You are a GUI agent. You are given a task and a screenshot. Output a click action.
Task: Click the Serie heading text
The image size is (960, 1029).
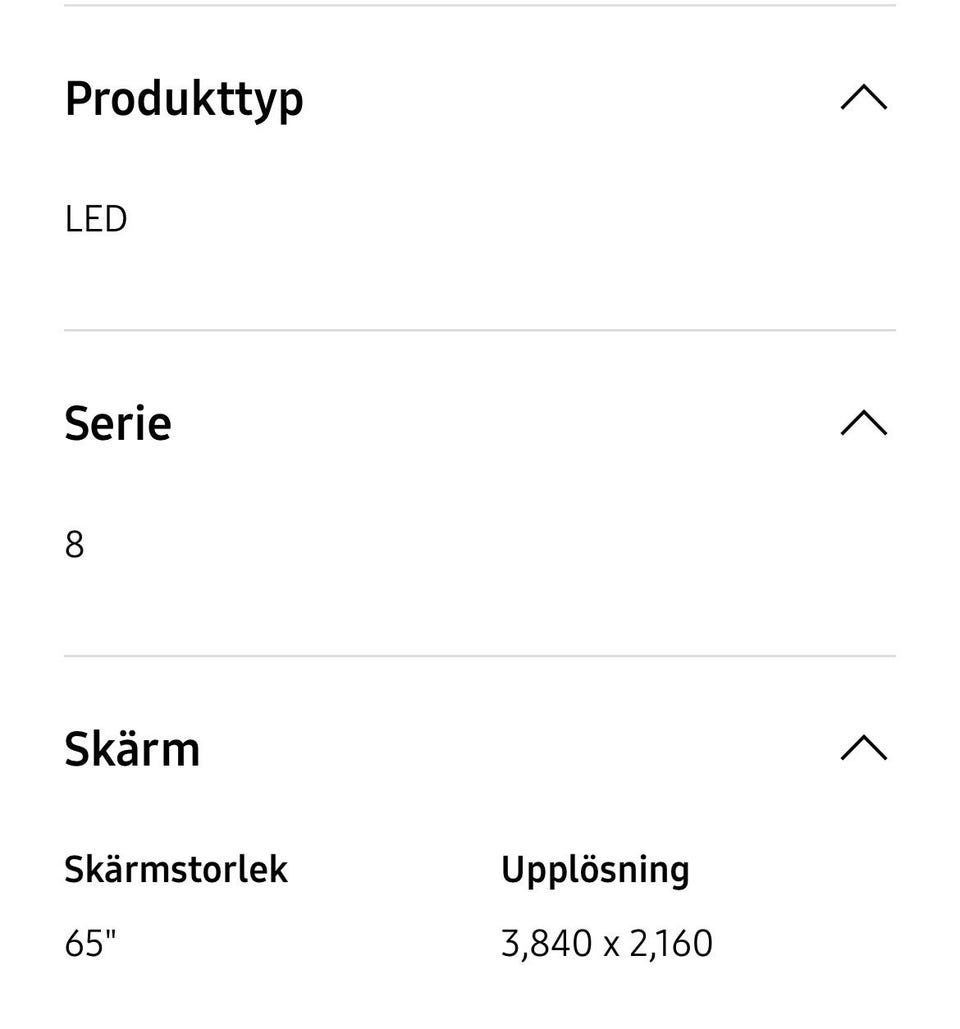[118, 424]
